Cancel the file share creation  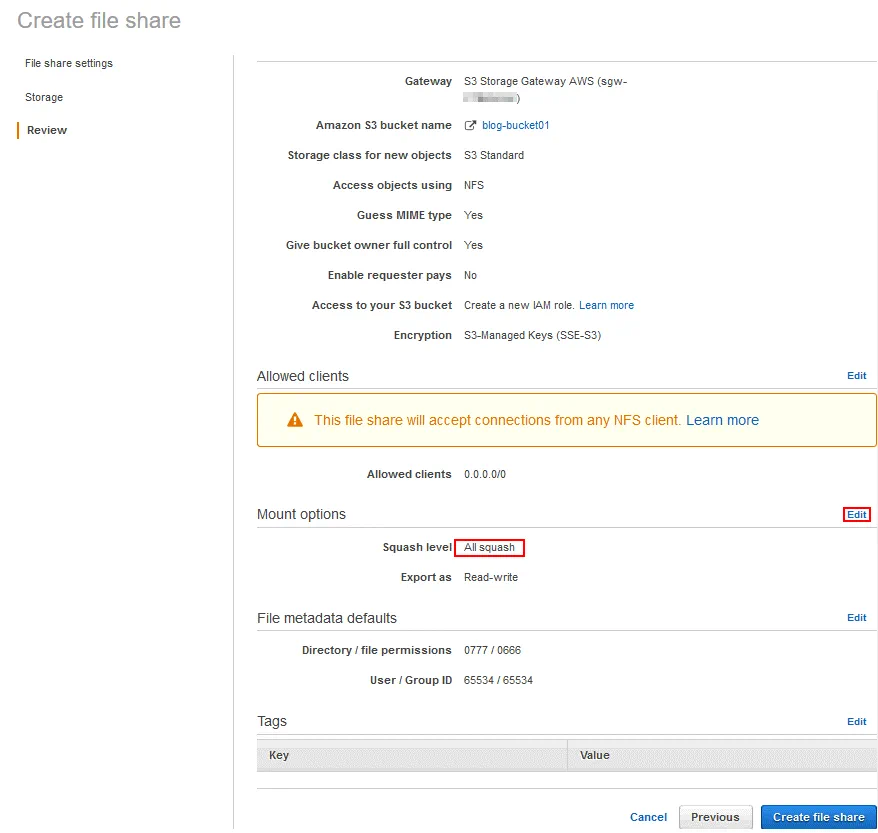[648, 817]
